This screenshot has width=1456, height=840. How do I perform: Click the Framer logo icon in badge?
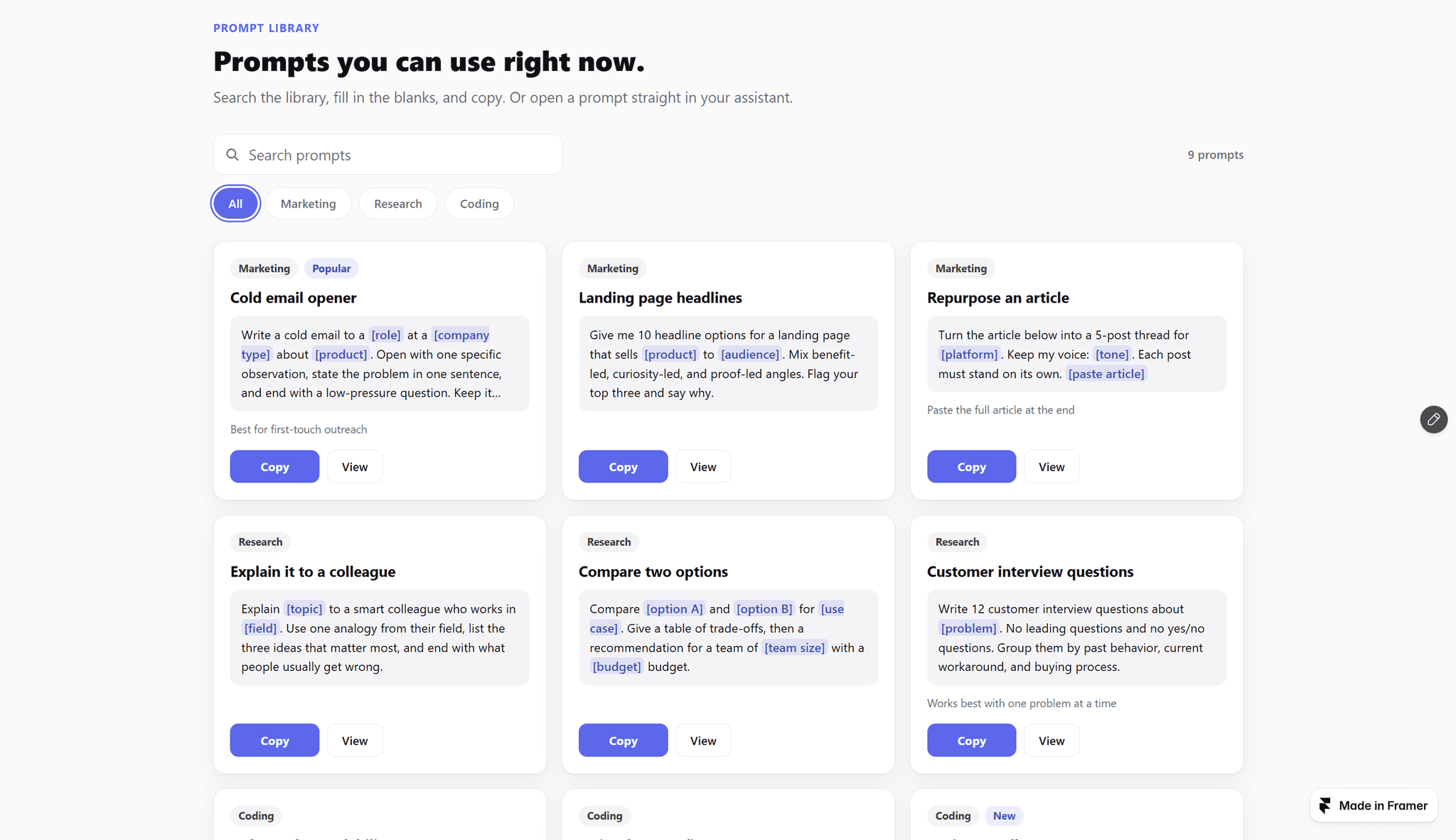(x=1324, y=805)
